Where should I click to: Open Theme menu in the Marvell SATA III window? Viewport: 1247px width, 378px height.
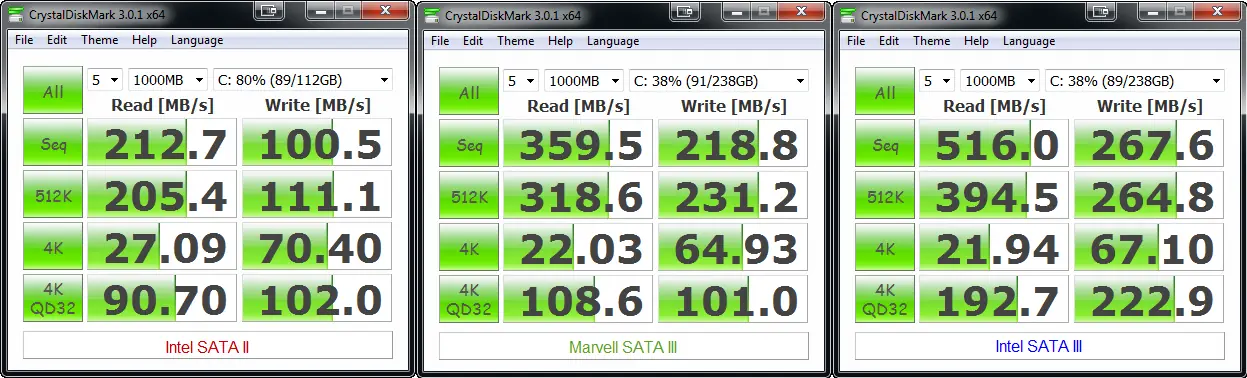[516, 40]
